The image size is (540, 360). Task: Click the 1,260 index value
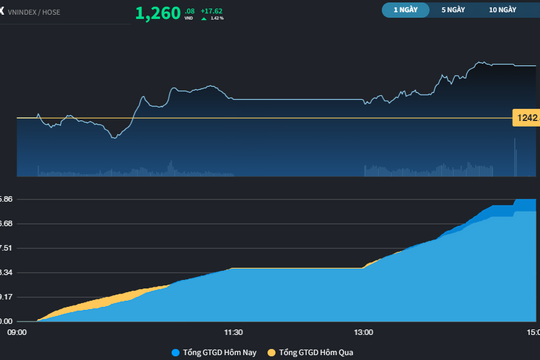click(x=158, y=13)
